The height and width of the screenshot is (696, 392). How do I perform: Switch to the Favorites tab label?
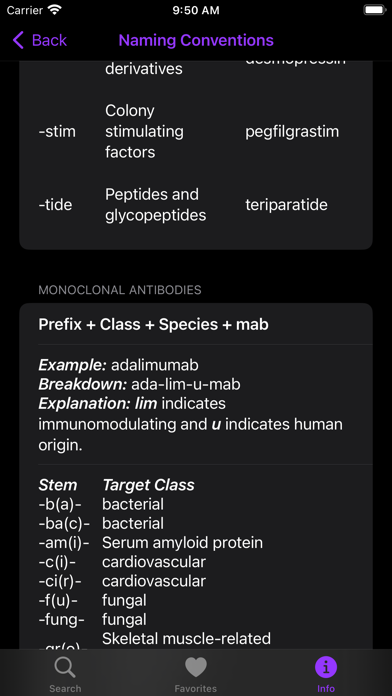point(196,688)
